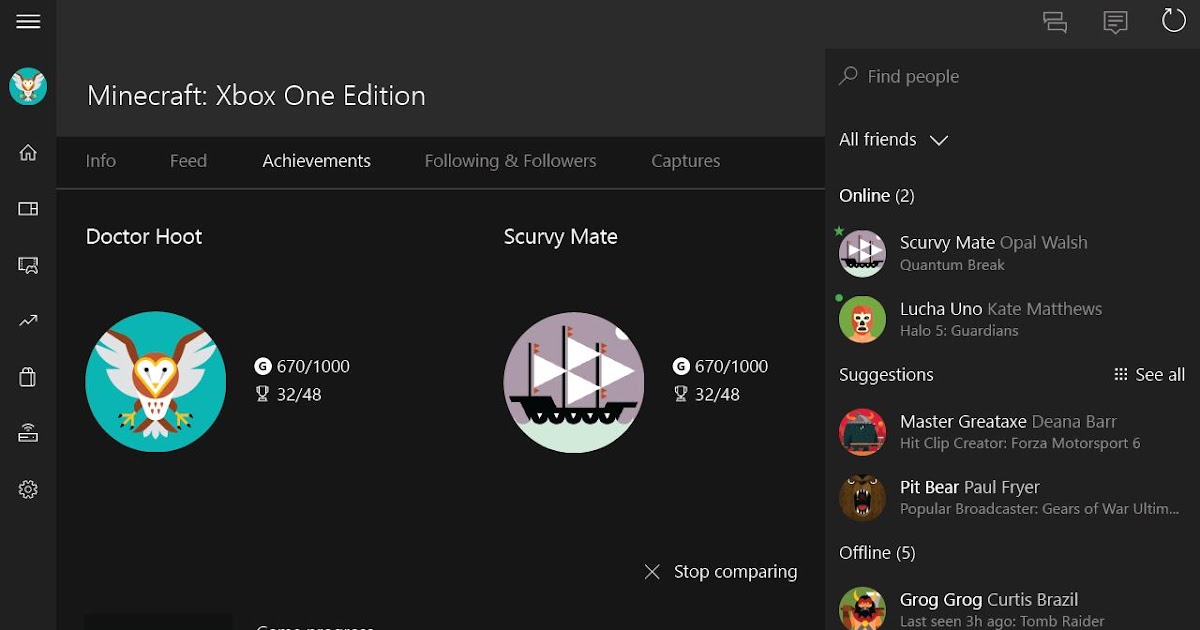
Task: Click the X icon by Stop comparing
Action: (x=652, y=572)
